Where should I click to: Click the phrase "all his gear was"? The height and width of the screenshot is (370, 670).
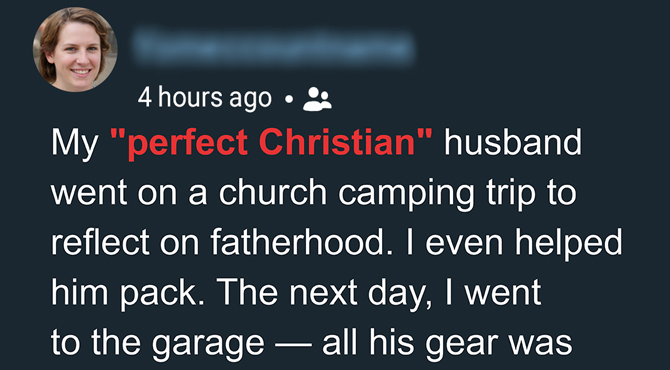(447, 343)
